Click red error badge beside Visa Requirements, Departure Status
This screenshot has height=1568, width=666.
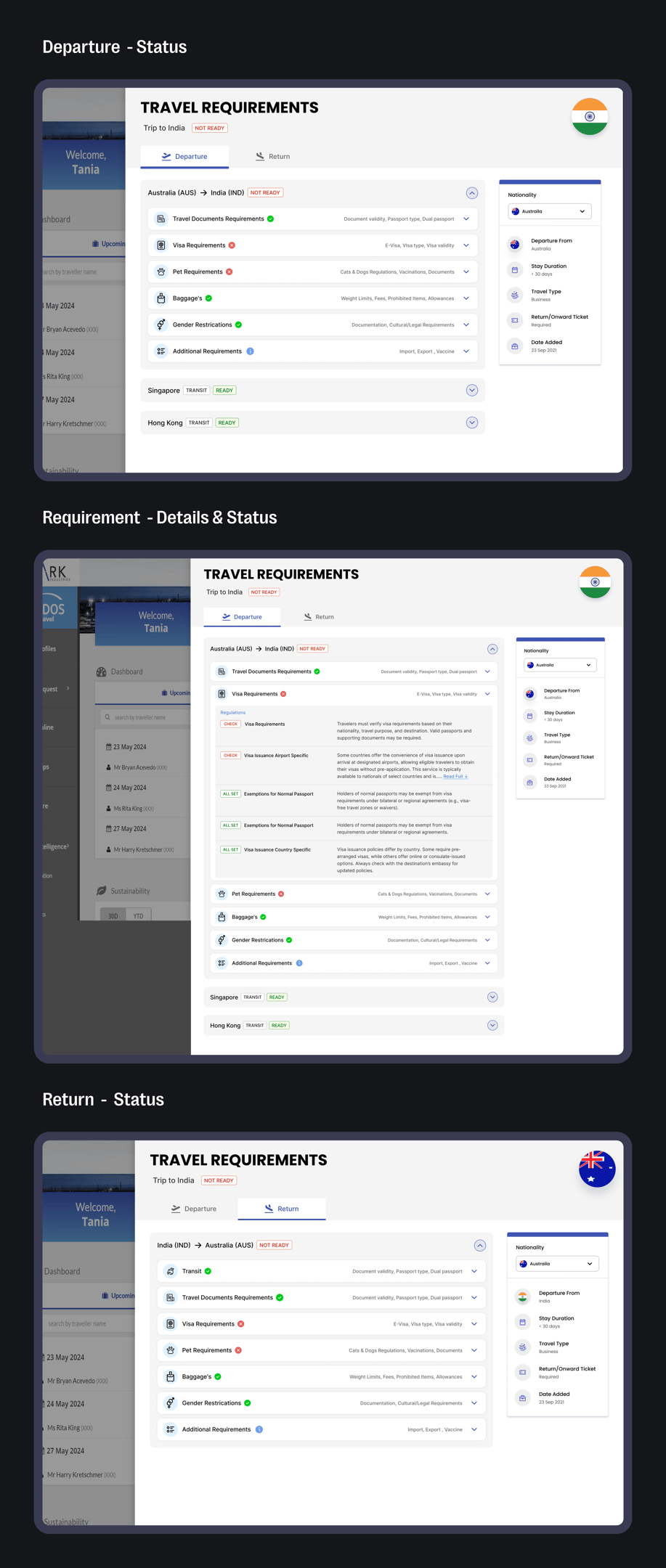coord(232,245)
